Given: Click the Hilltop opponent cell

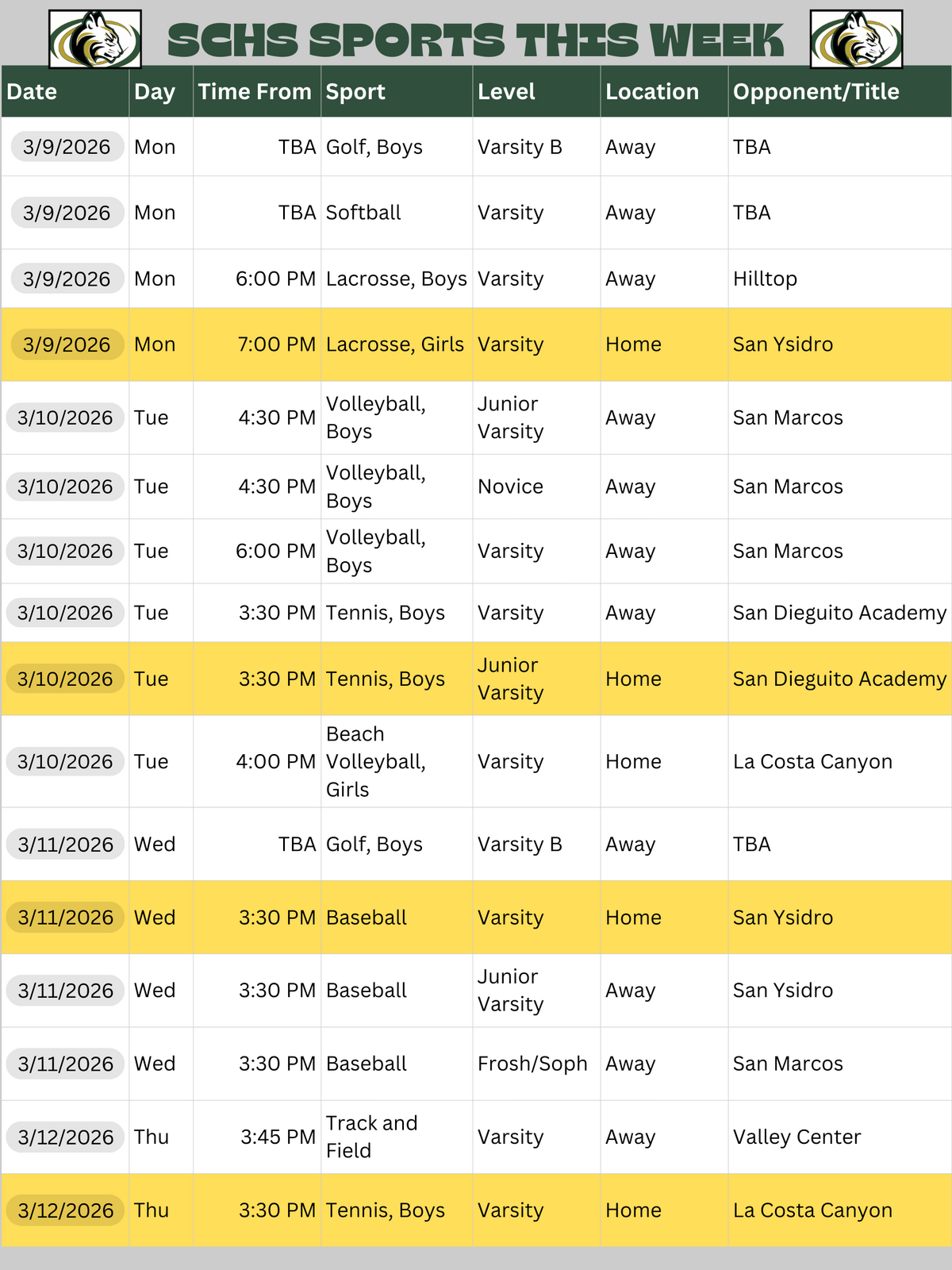Looking at the screenshot, I should (x=765, y=279).
